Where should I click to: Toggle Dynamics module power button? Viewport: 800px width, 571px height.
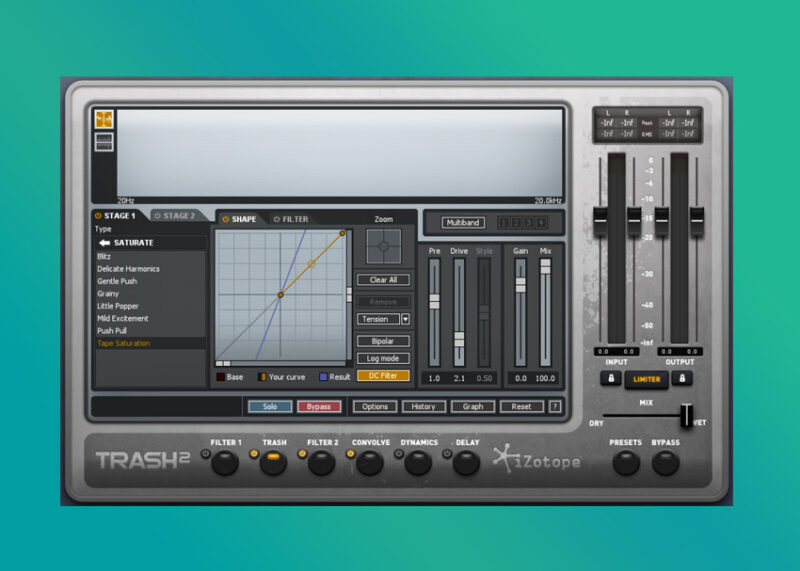pos(398,454)
